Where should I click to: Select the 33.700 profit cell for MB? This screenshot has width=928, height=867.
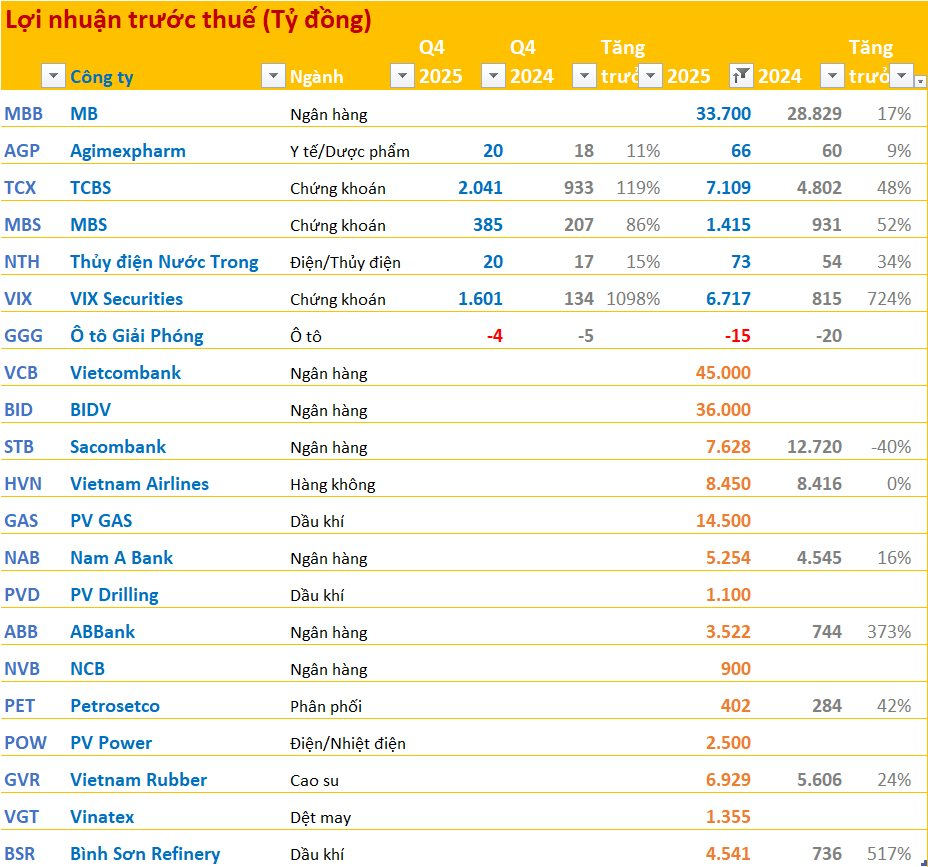pos(722,114)
